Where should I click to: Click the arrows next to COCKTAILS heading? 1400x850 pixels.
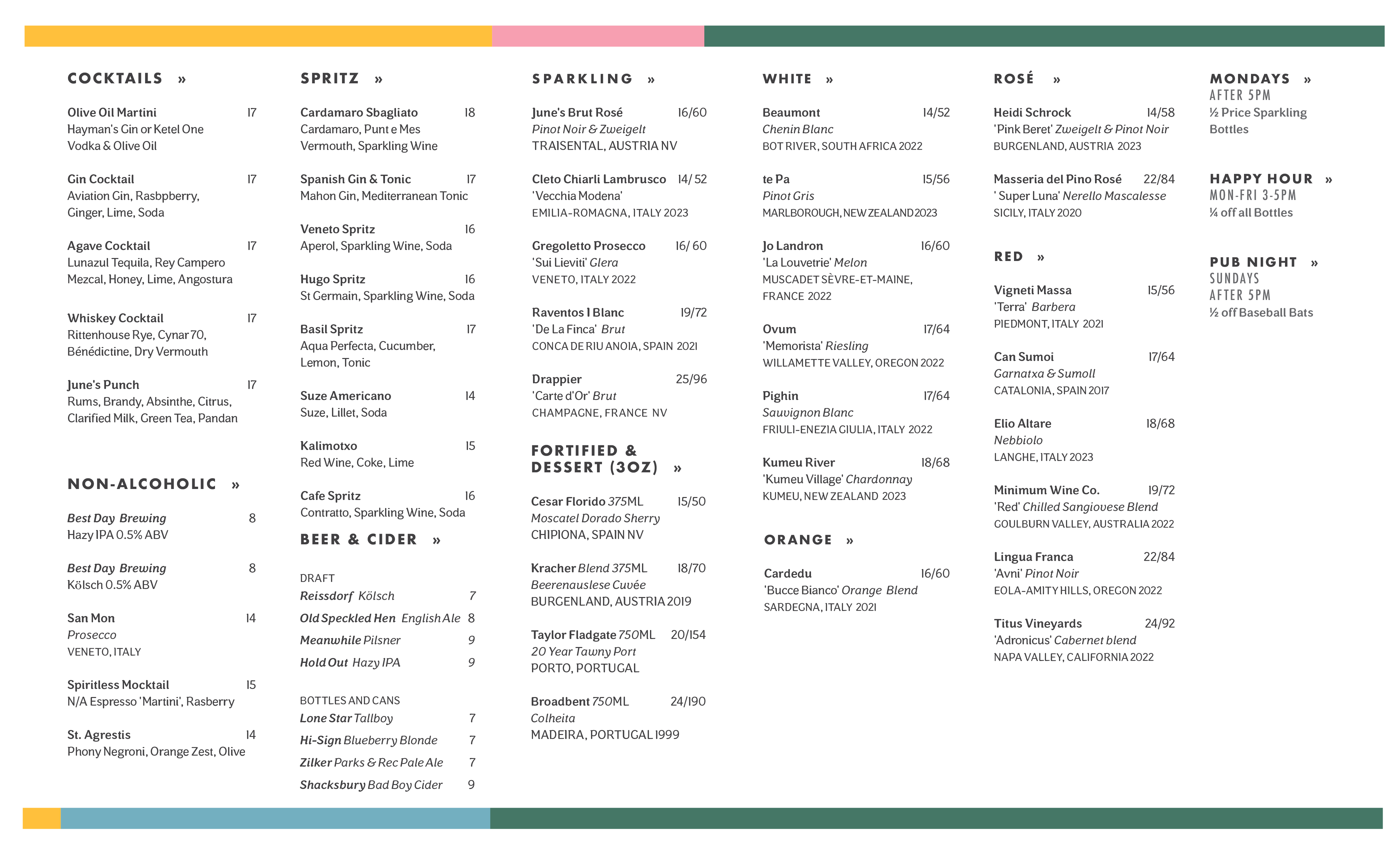(182, 80)
